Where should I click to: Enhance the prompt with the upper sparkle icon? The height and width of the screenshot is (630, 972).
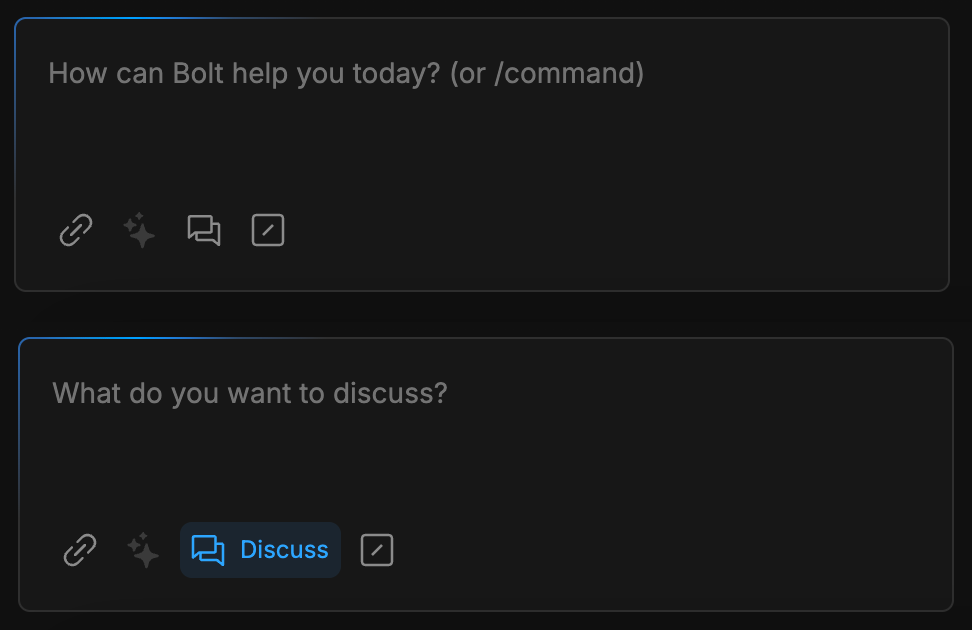tap(140, 231)
